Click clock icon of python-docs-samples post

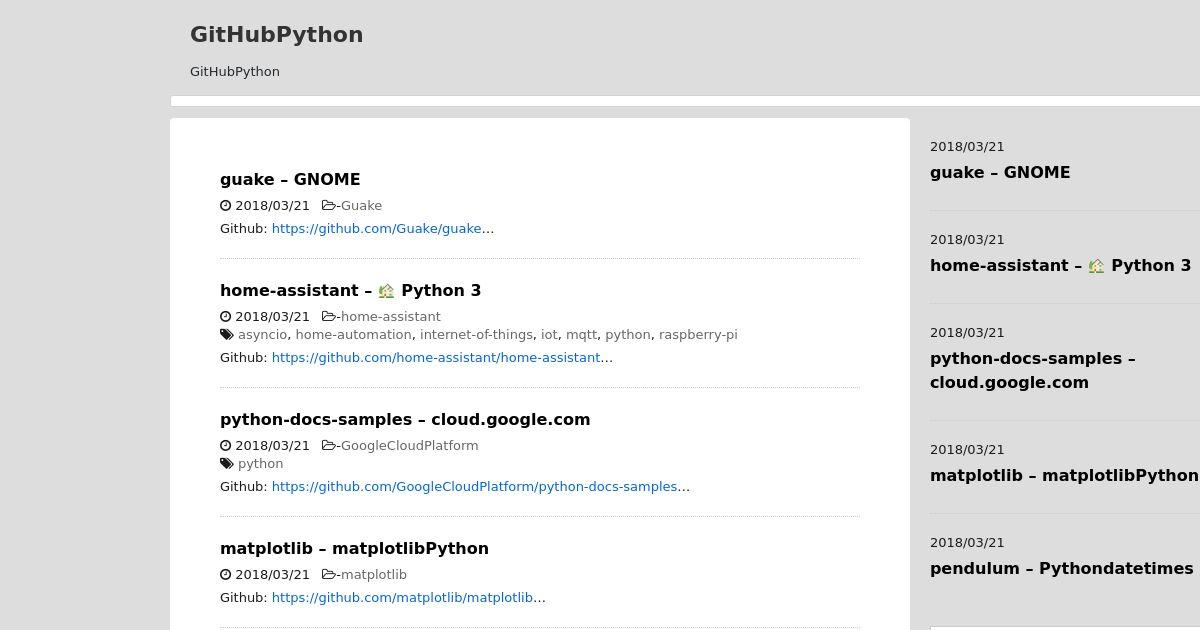[x=226, y=446]
